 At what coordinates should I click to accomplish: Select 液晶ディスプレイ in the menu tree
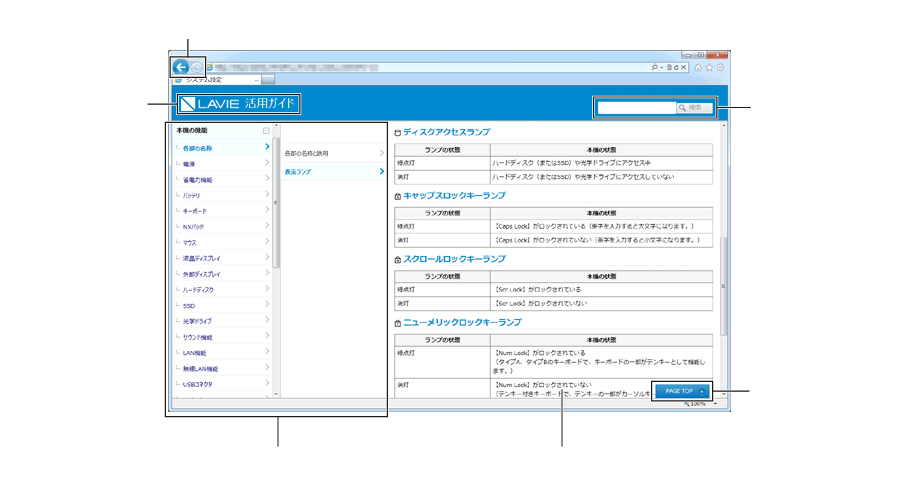(201, 259)
